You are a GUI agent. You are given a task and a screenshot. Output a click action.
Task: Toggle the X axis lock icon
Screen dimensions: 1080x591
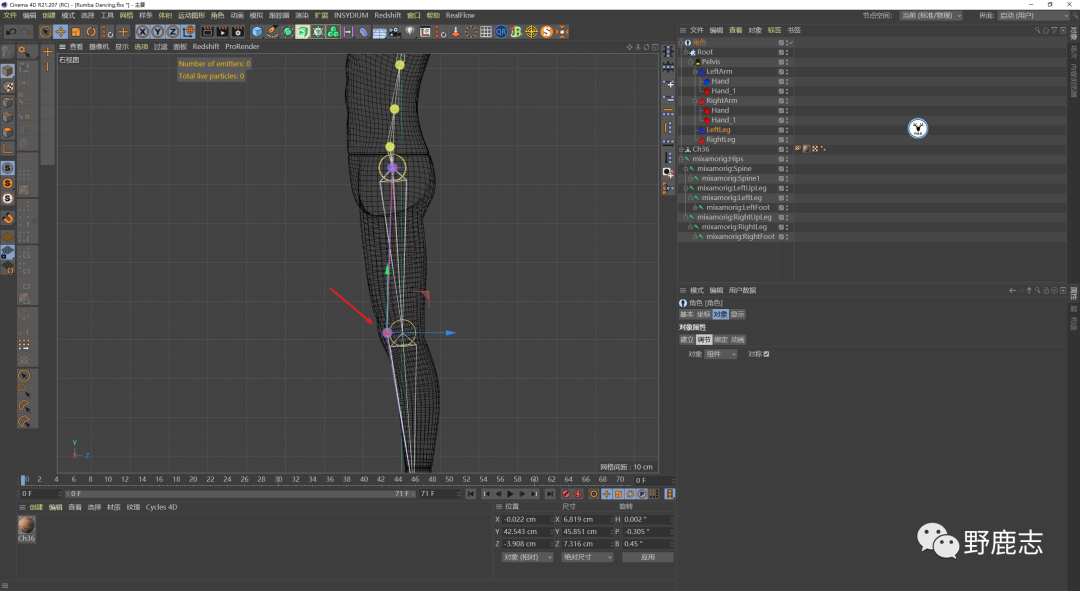tap(142, 32)
